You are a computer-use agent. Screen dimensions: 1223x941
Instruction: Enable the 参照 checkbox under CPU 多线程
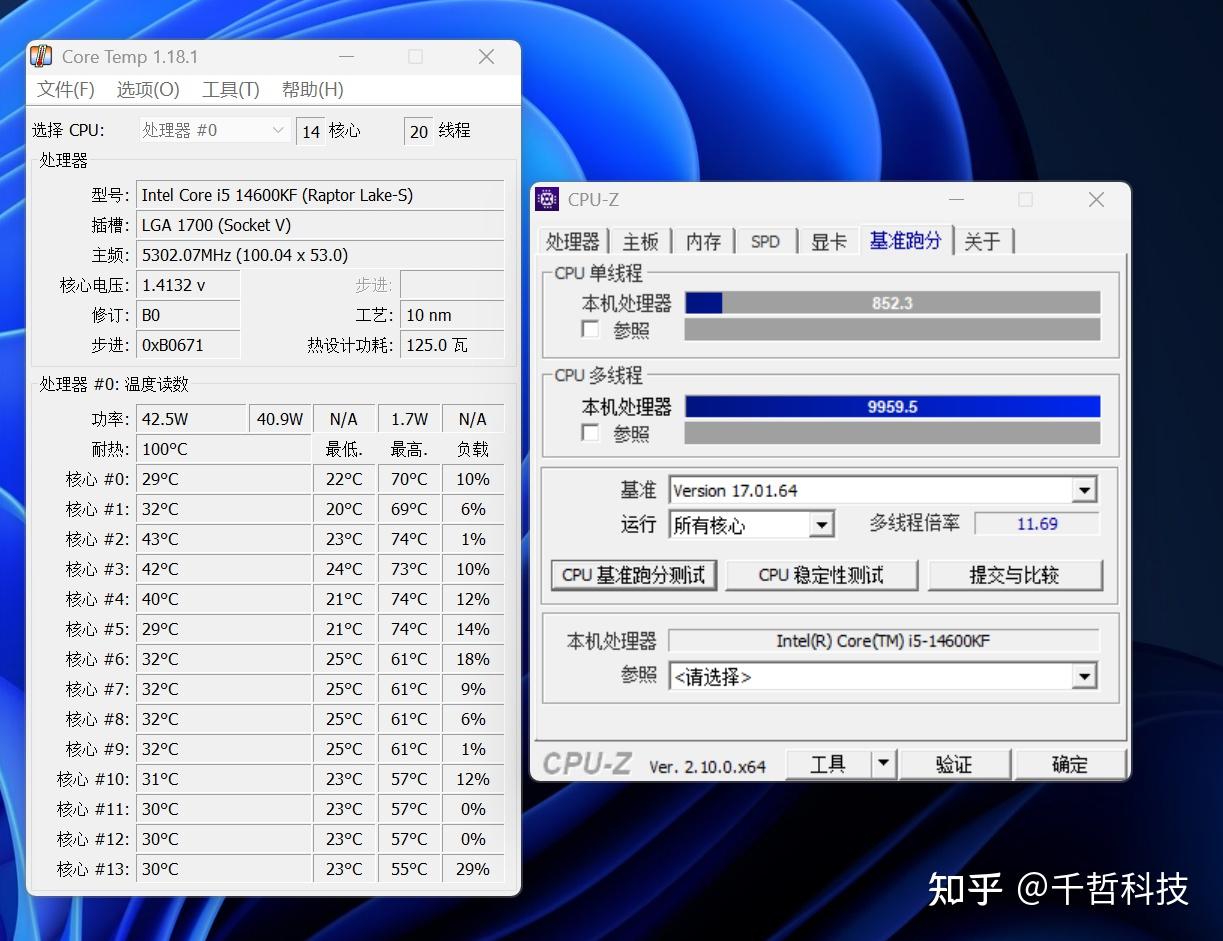591,433
